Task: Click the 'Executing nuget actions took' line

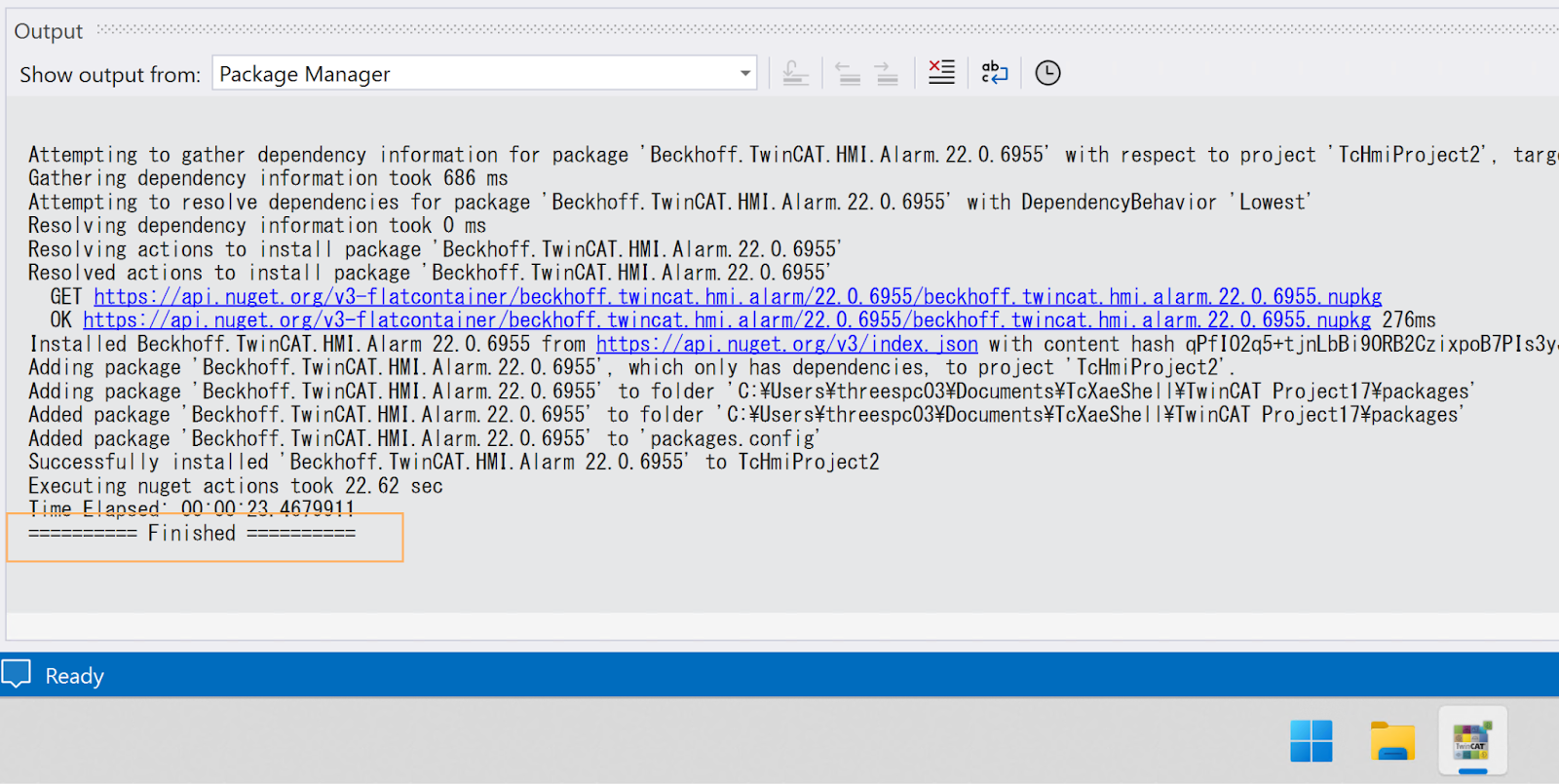Action: click(x=235, y=485)
